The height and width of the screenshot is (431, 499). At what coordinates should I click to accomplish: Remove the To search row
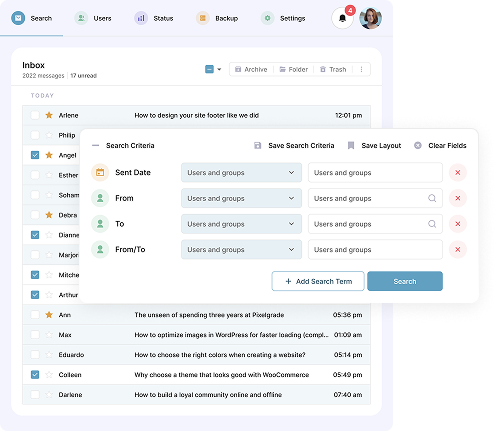[458, 224]
